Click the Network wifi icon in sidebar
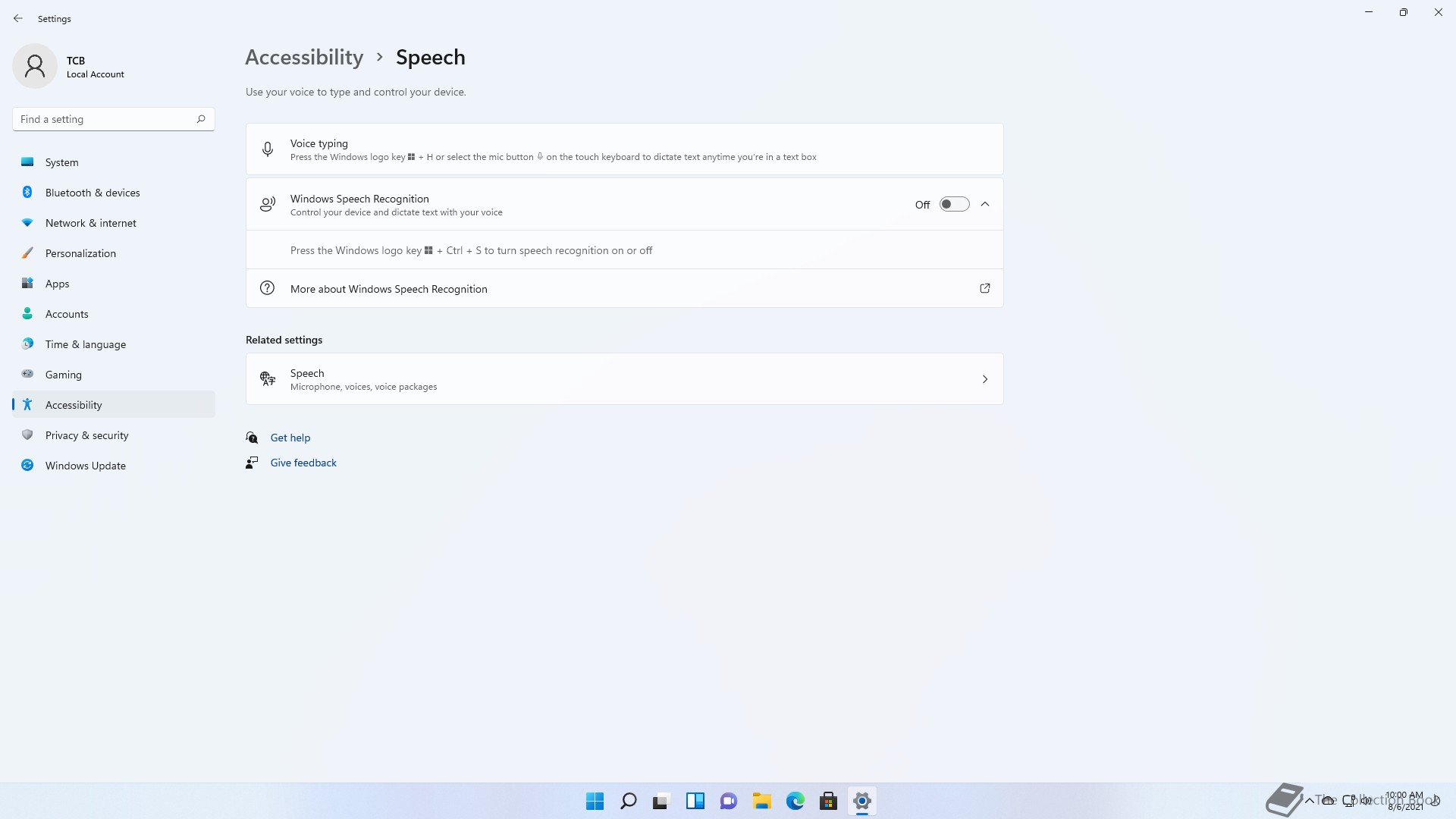 [27, 222]
